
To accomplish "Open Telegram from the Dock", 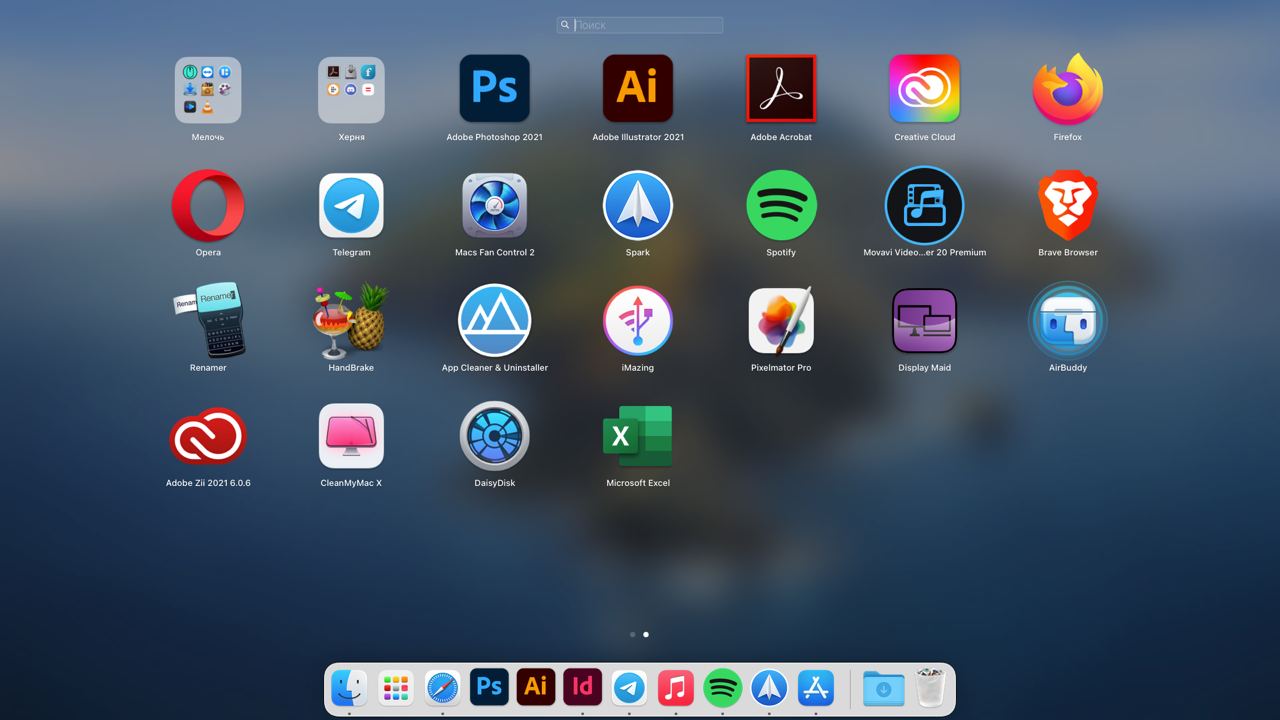I will click(x=629, y=688).
